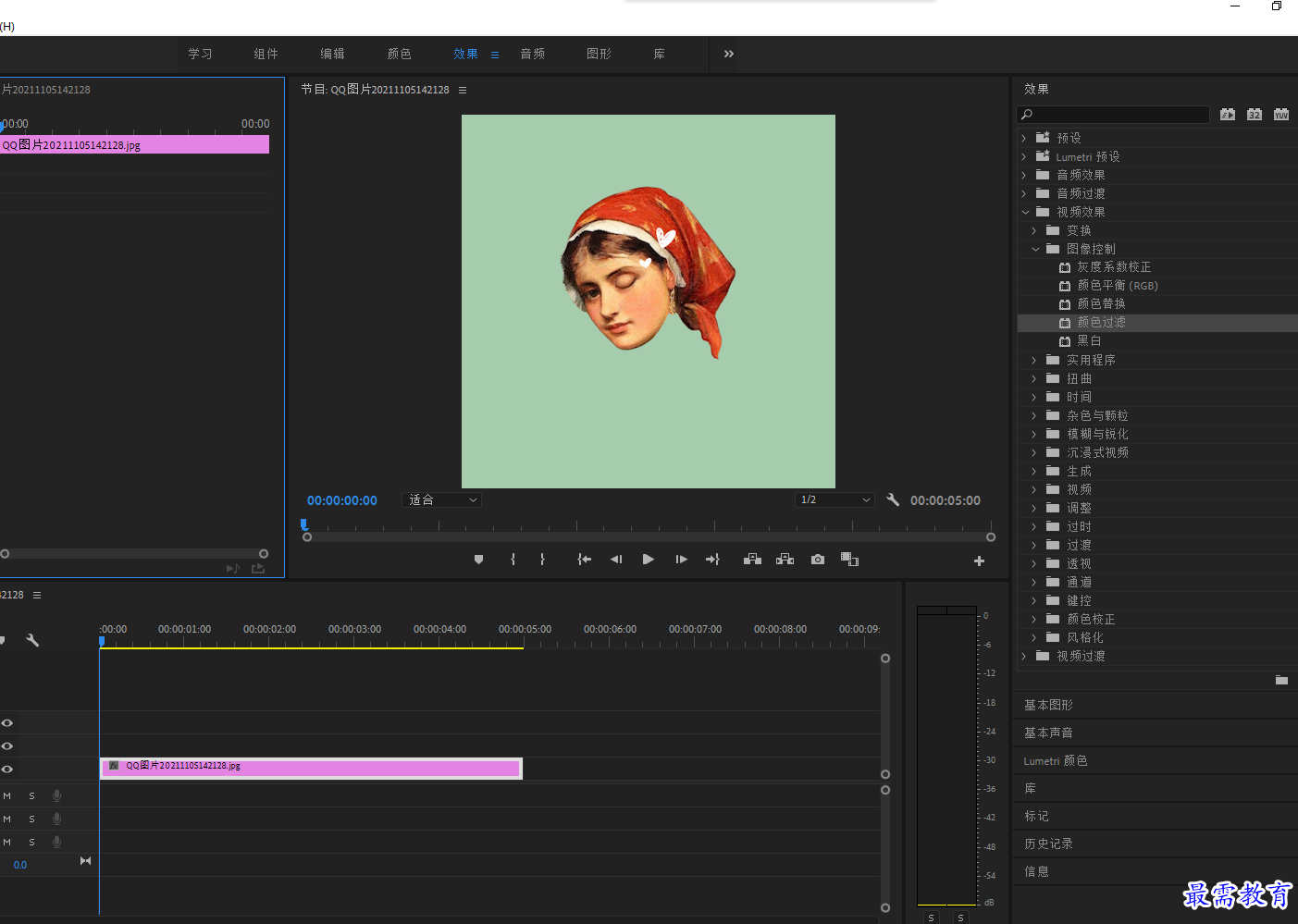Open playback resolution 1/2 dropdown
This screenshot has width=1298, height=924.
[x=834, y=499]
